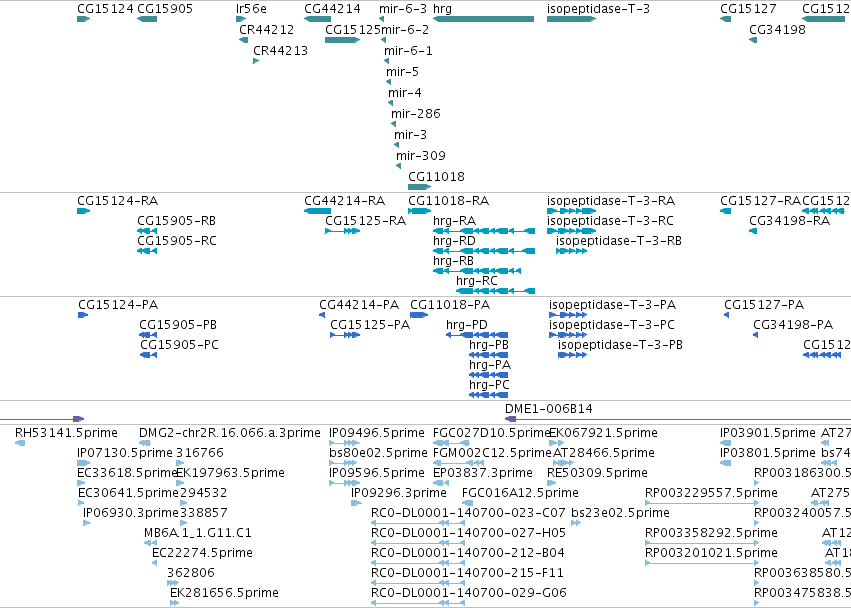Select the CR44213 gene feature

[256, 61]
